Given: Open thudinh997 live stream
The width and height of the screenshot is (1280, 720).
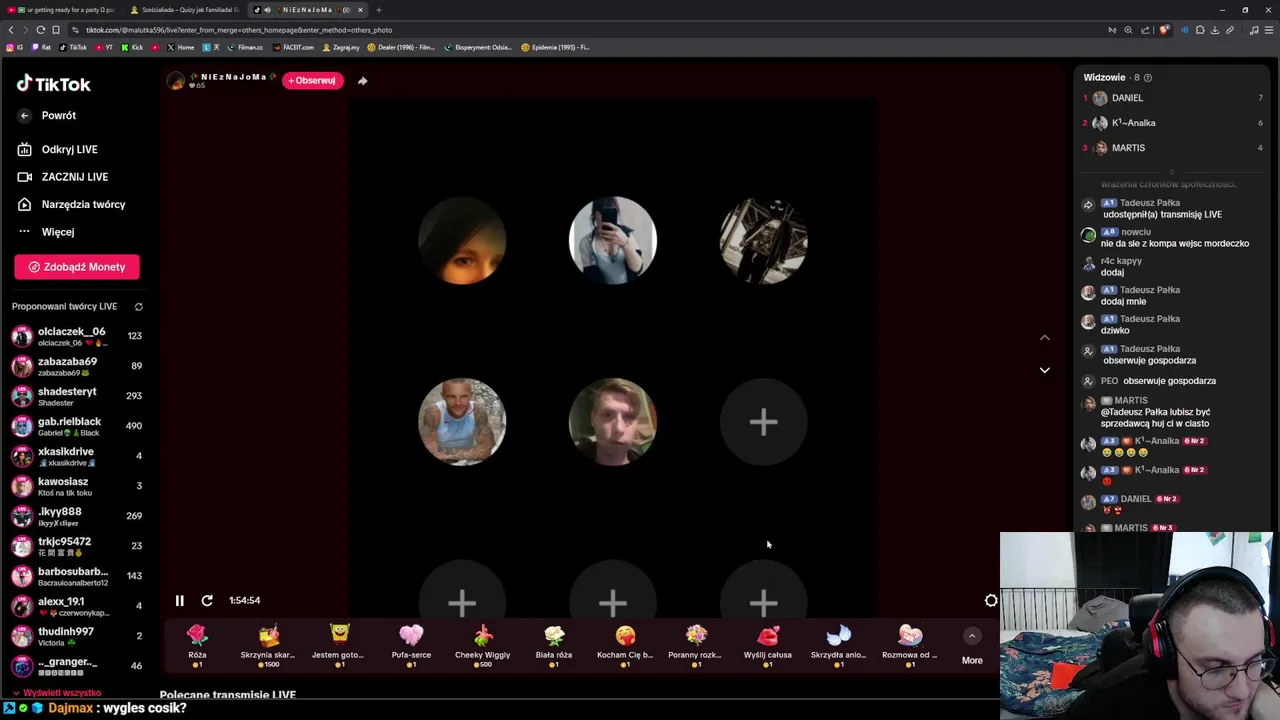Looking at the screenshot, I should 77,636.
